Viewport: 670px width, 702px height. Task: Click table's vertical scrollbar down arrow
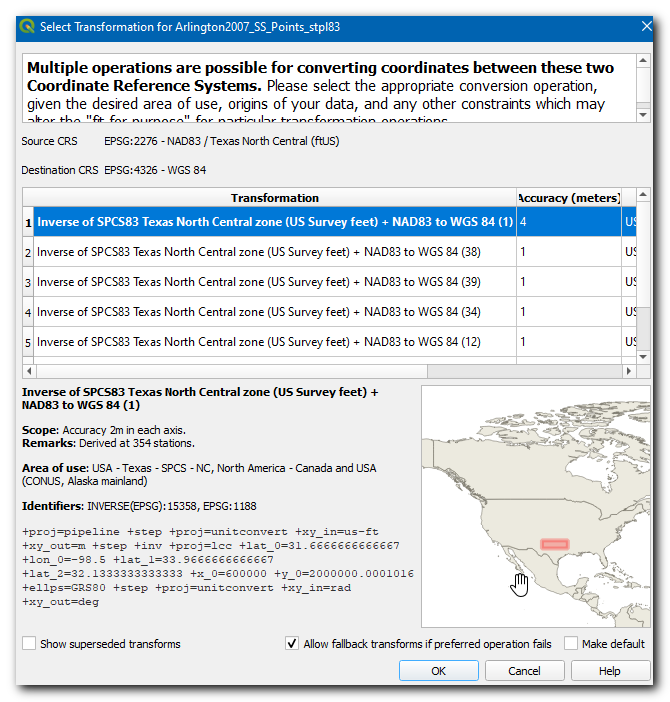(644, 357)
